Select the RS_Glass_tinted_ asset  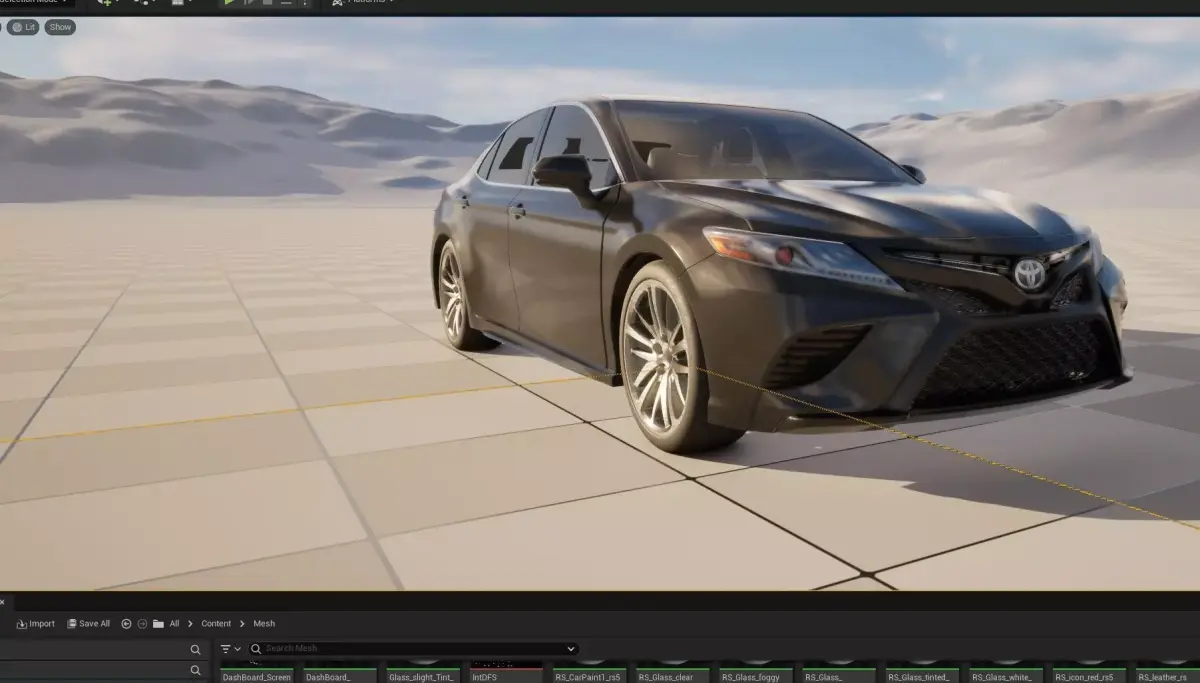pos(923,674)
